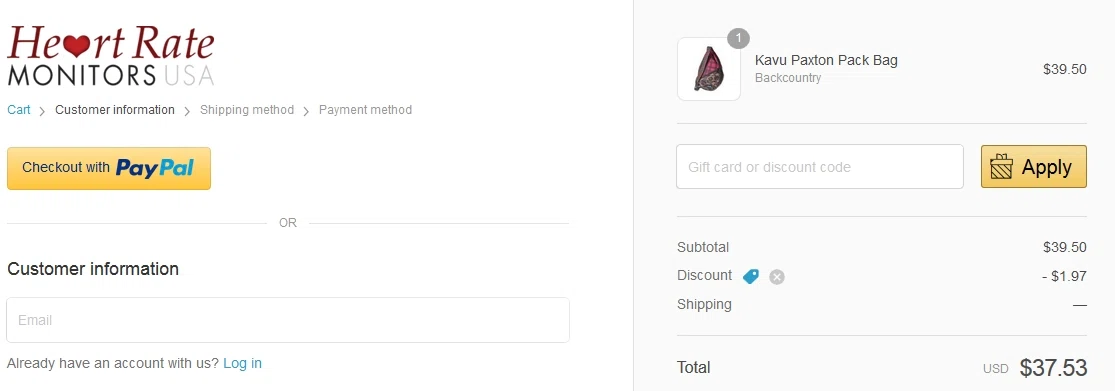Click the chevron before Shipping method
The image size is (1115, 391).
point(187,111)
